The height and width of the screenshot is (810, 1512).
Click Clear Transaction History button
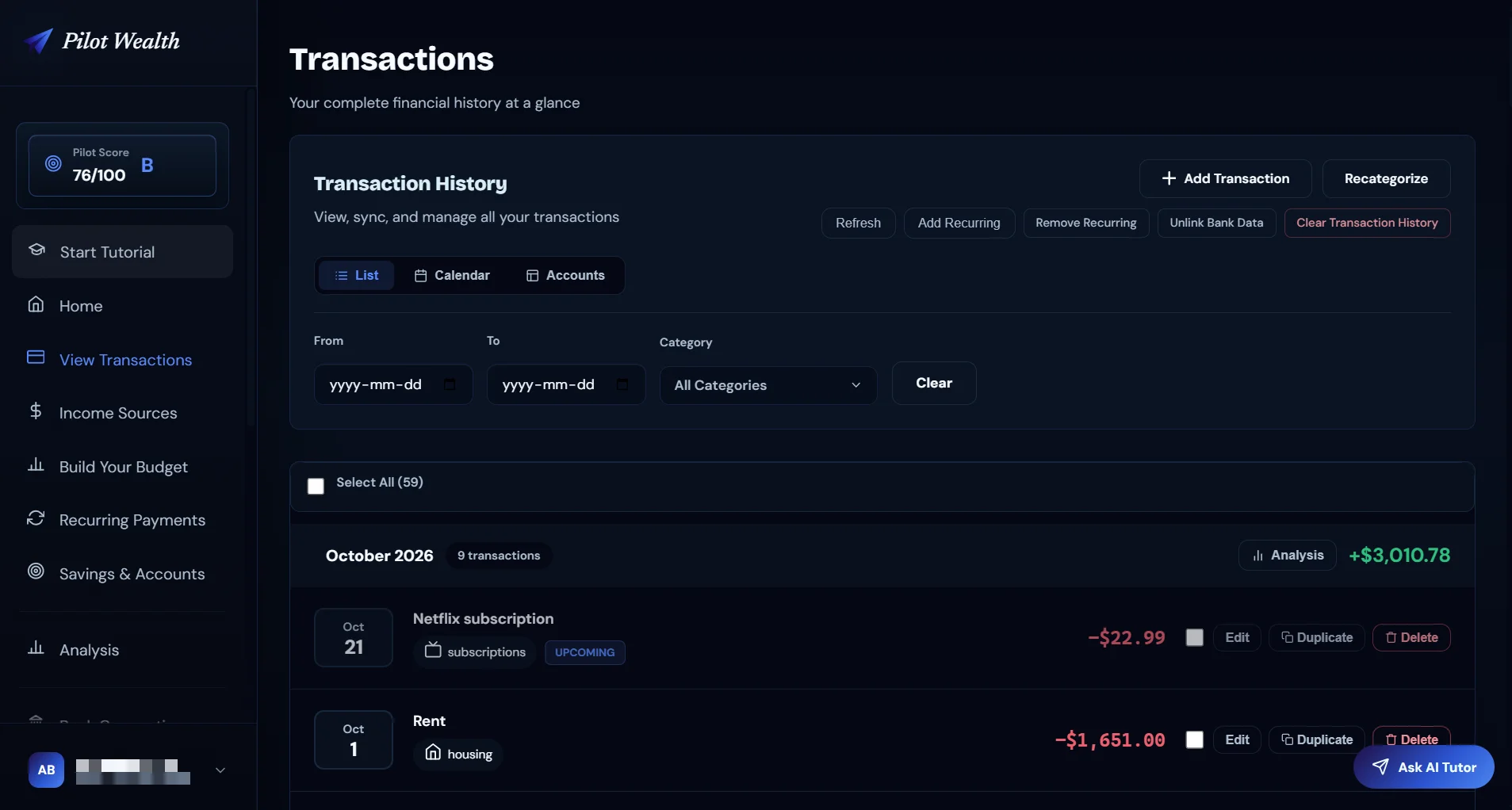tap(1367, 223)
